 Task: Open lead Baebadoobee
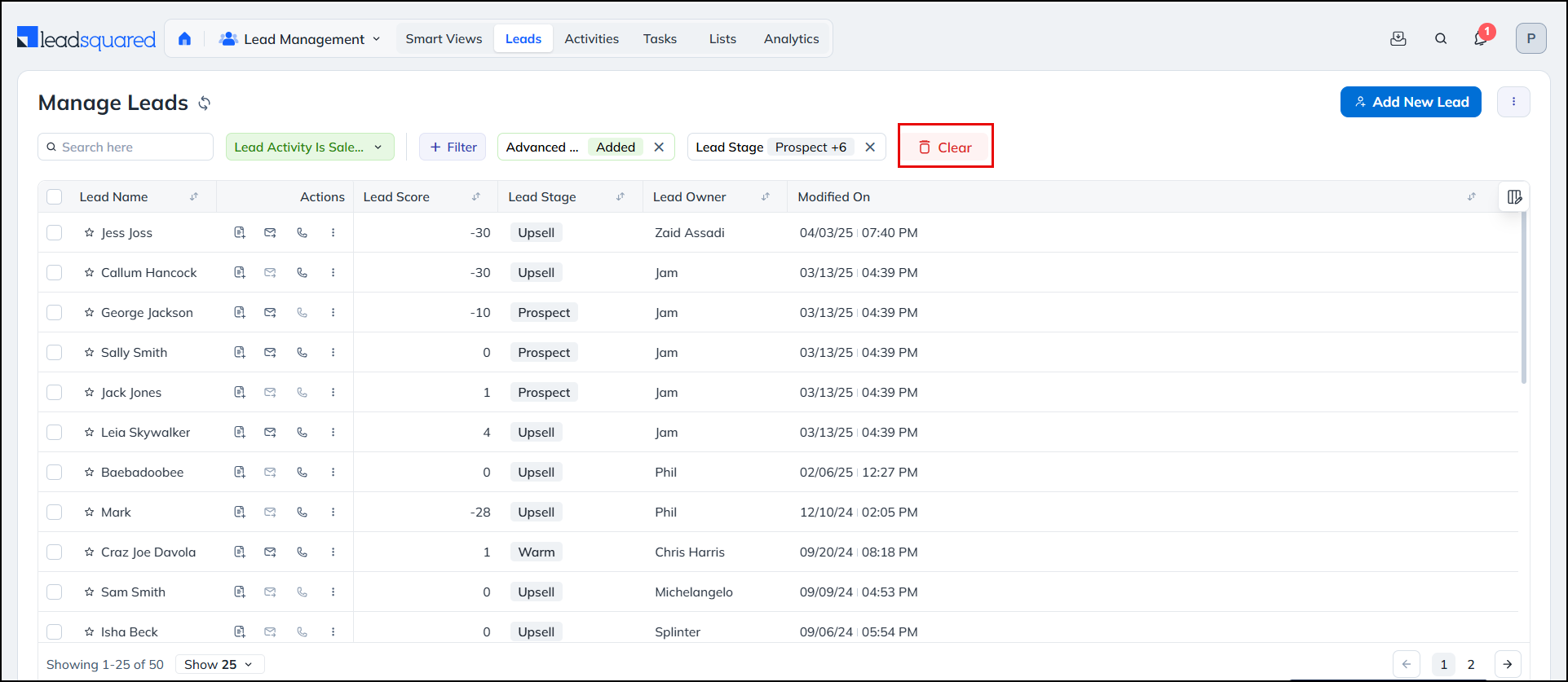143,473
